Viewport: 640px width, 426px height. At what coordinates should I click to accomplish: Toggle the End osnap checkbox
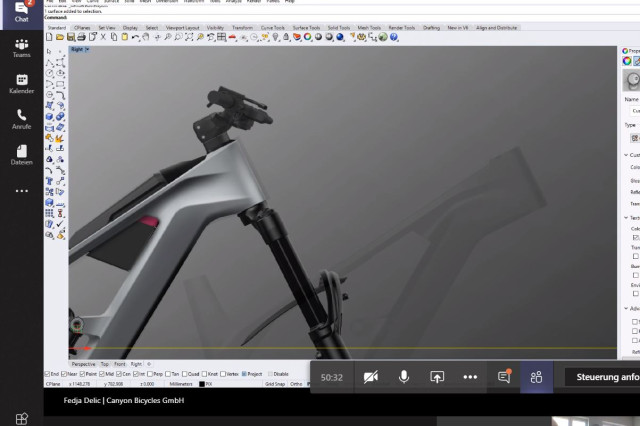tap(47, 374)
